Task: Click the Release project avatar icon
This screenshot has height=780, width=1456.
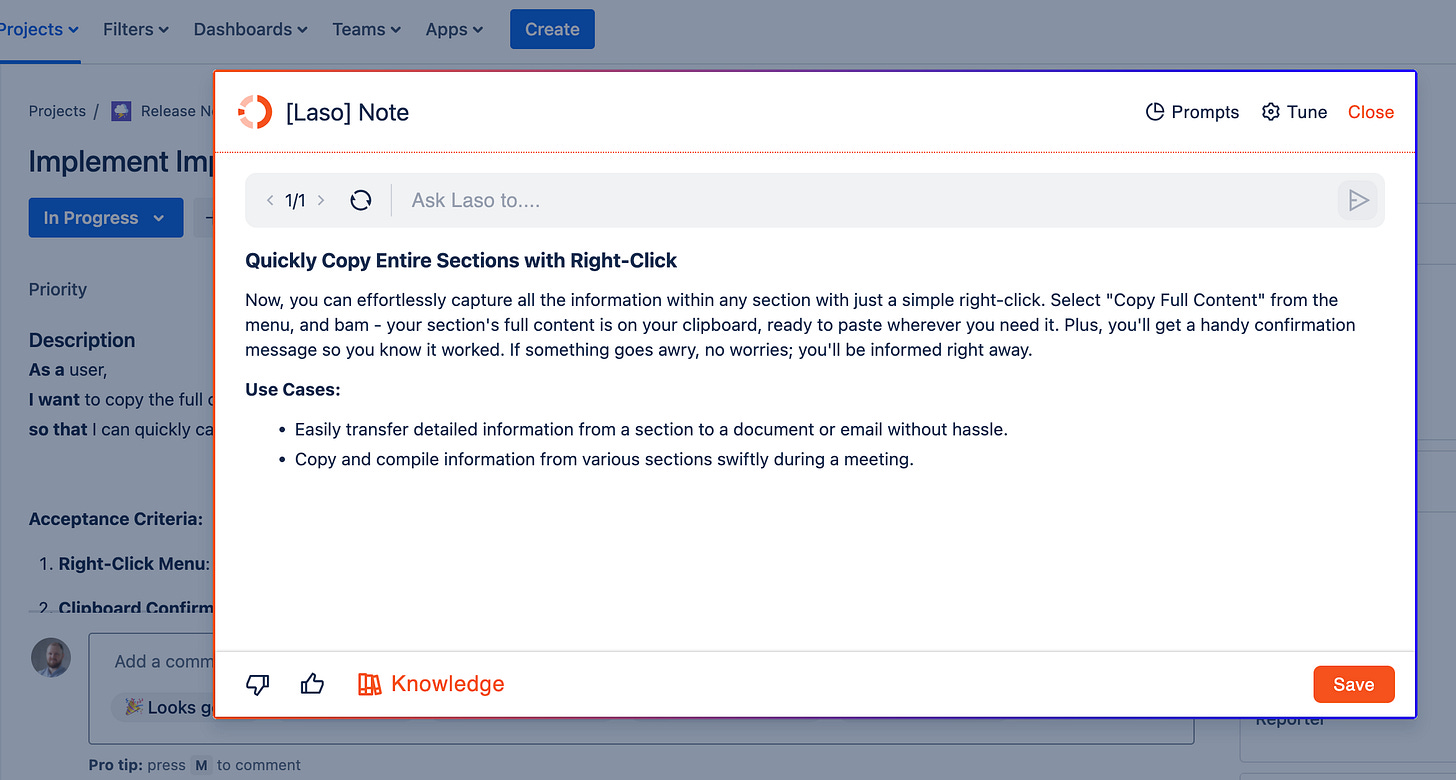Action: [121, 111]
